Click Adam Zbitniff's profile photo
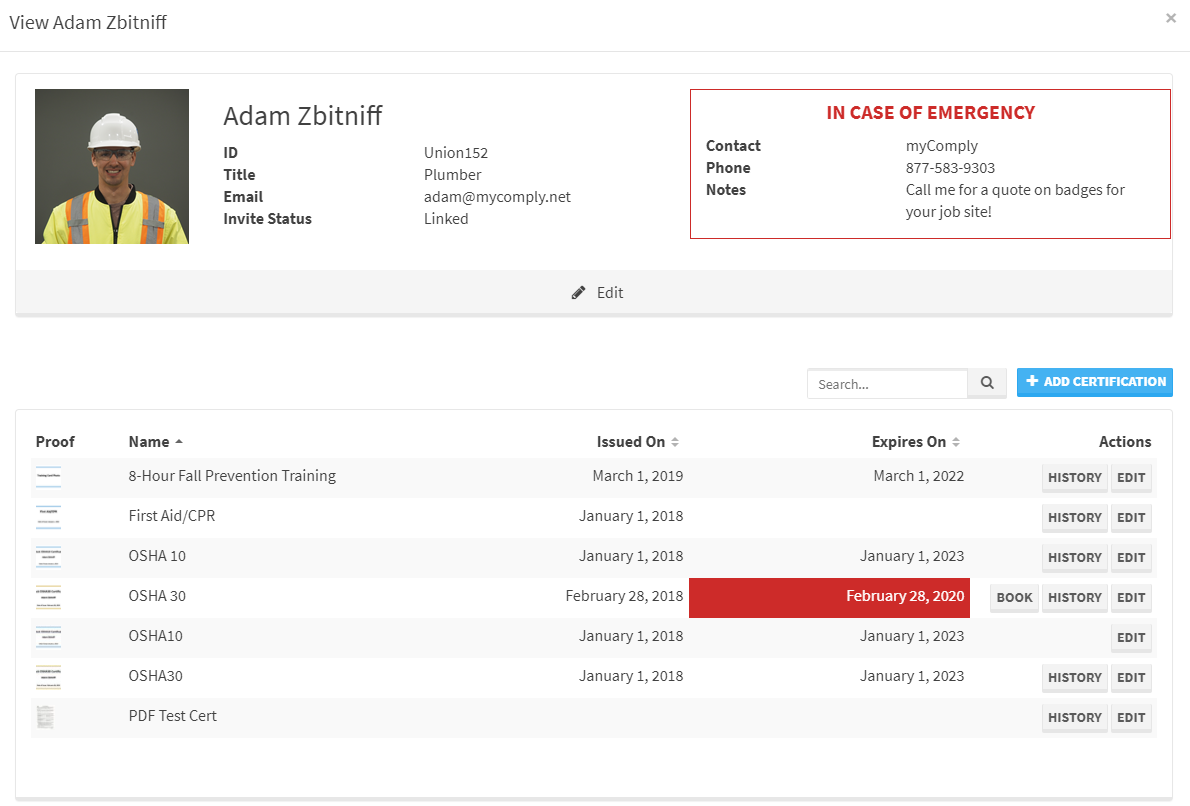 point(112,167)
